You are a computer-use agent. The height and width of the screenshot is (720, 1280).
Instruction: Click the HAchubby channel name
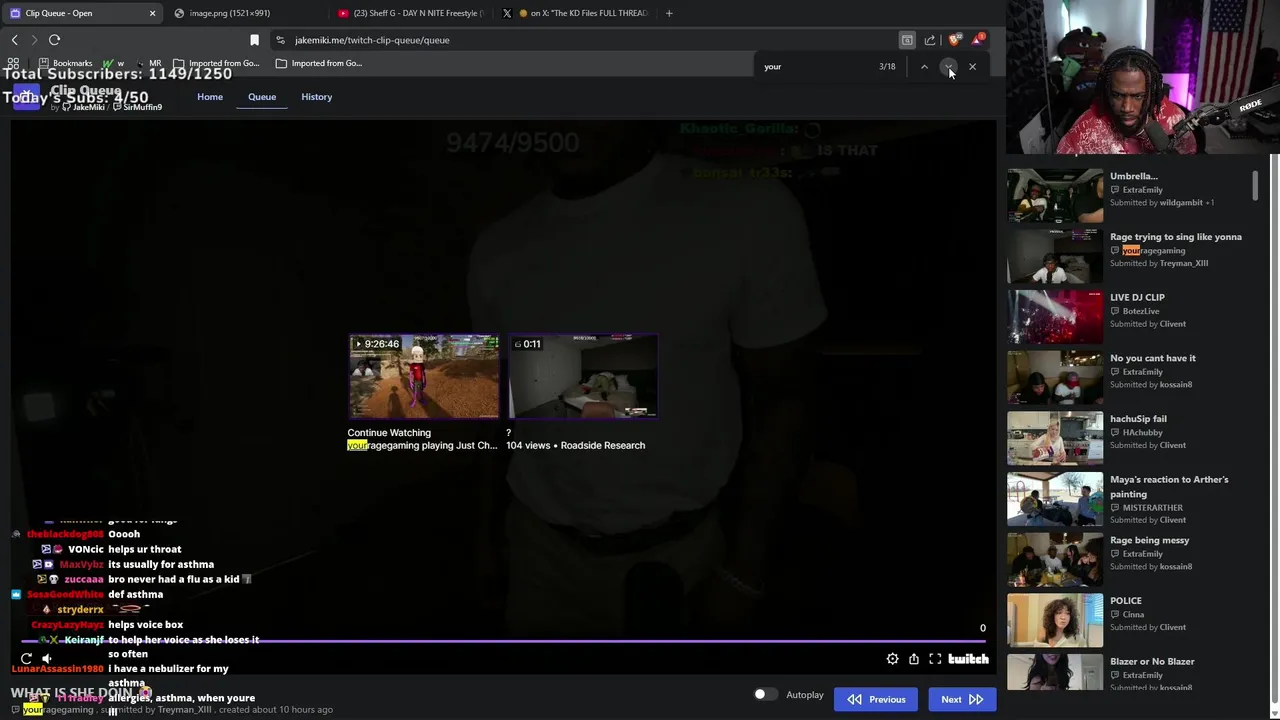[1142, 433]
